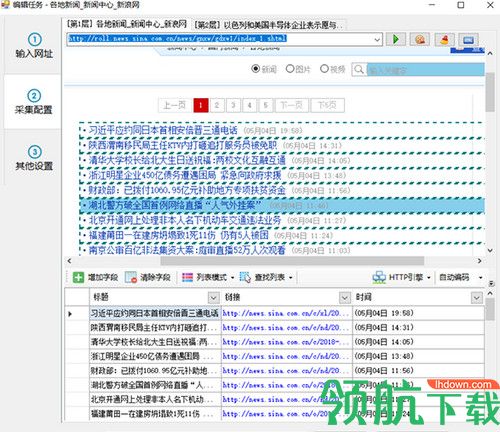
Task: Select table cell 习近平应约同日本首相安倍晋三通电话
Action: pyautogui.click(x=155, y=313)
